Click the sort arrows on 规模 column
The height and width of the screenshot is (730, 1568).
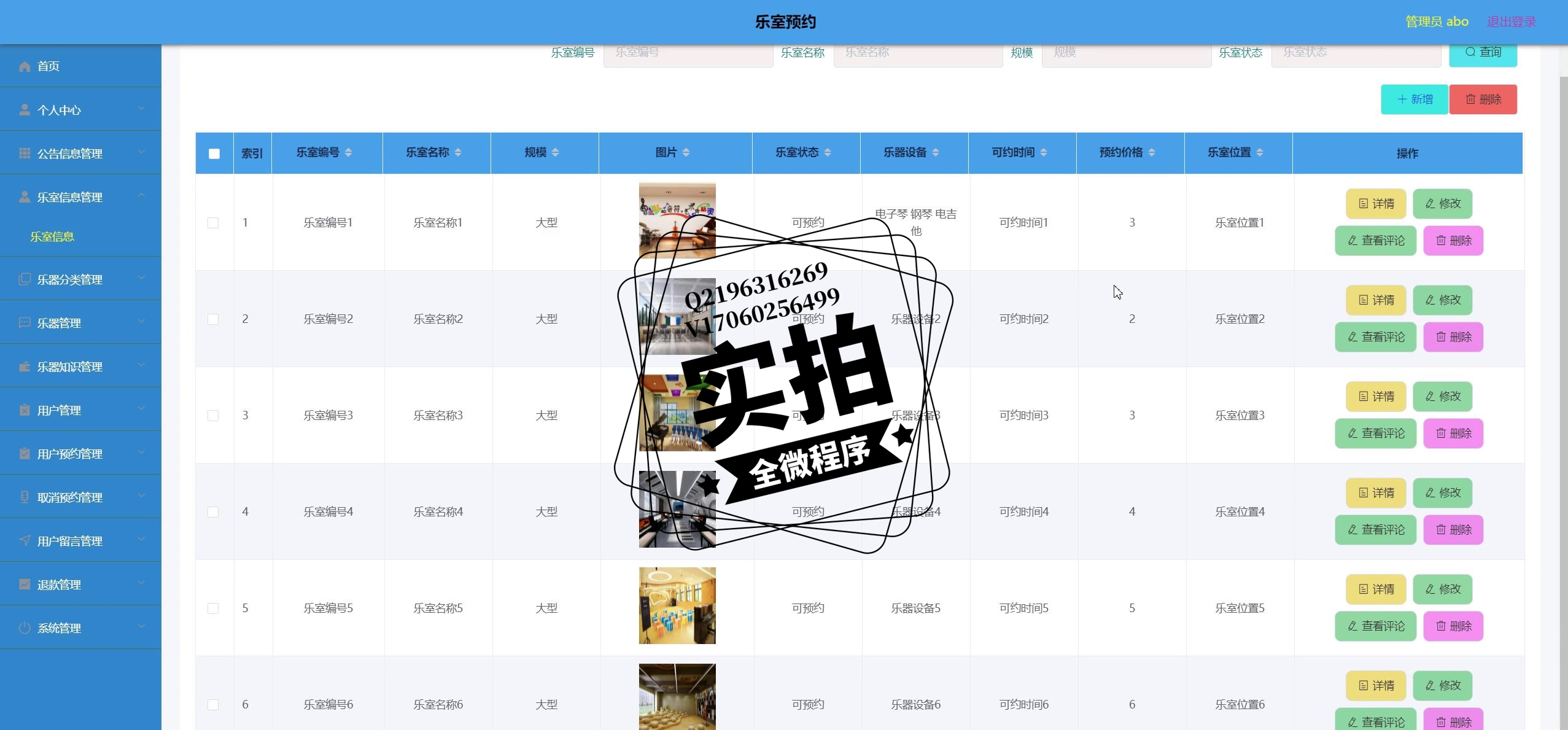[x=555, y=152]
